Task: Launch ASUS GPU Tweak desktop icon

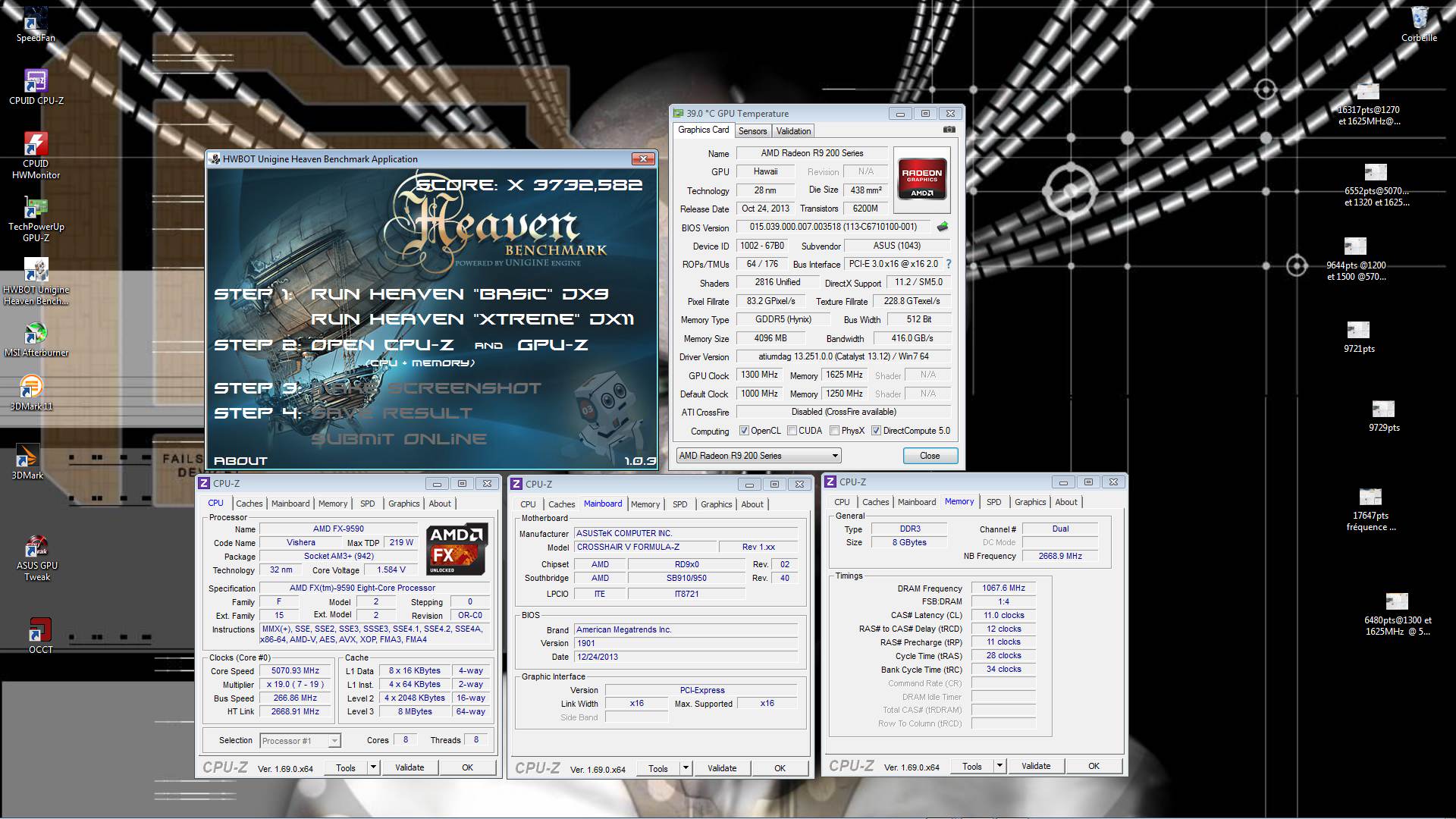Action: (x=36, y=558)
